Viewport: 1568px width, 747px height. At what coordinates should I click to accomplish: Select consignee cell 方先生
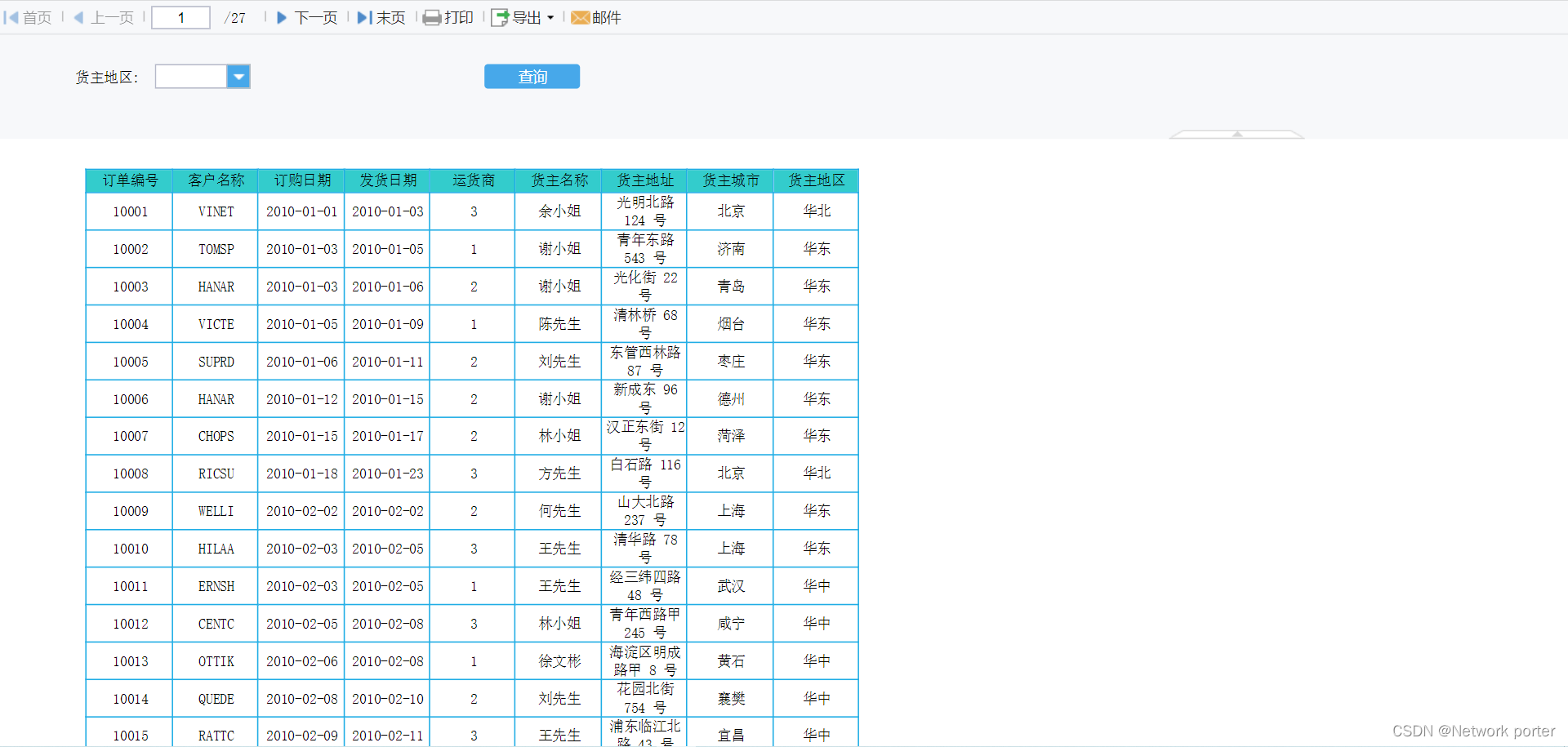coord(559,474)
